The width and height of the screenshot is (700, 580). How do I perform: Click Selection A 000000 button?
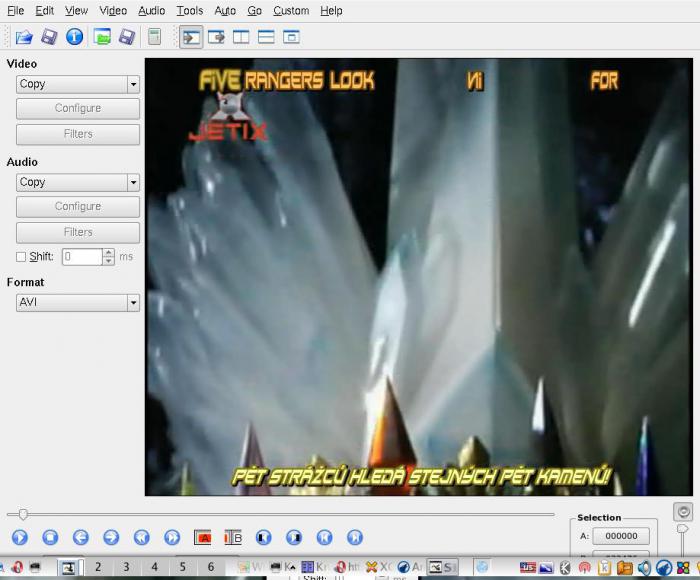click(x=621, y=536)
